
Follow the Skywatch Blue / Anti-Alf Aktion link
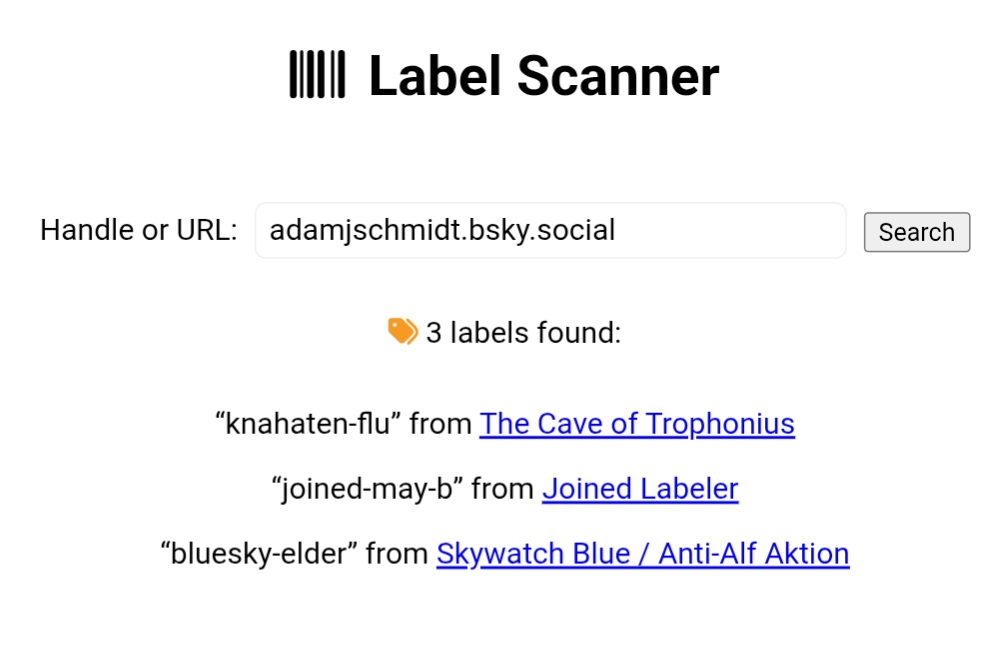642,554
